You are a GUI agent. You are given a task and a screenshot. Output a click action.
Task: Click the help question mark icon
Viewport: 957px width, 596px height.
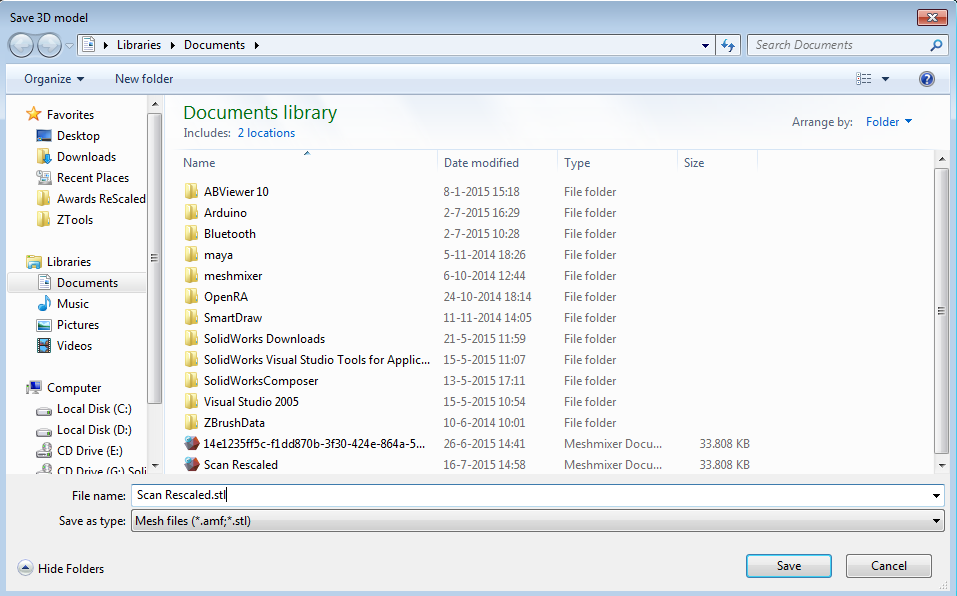tap(926, 79)
